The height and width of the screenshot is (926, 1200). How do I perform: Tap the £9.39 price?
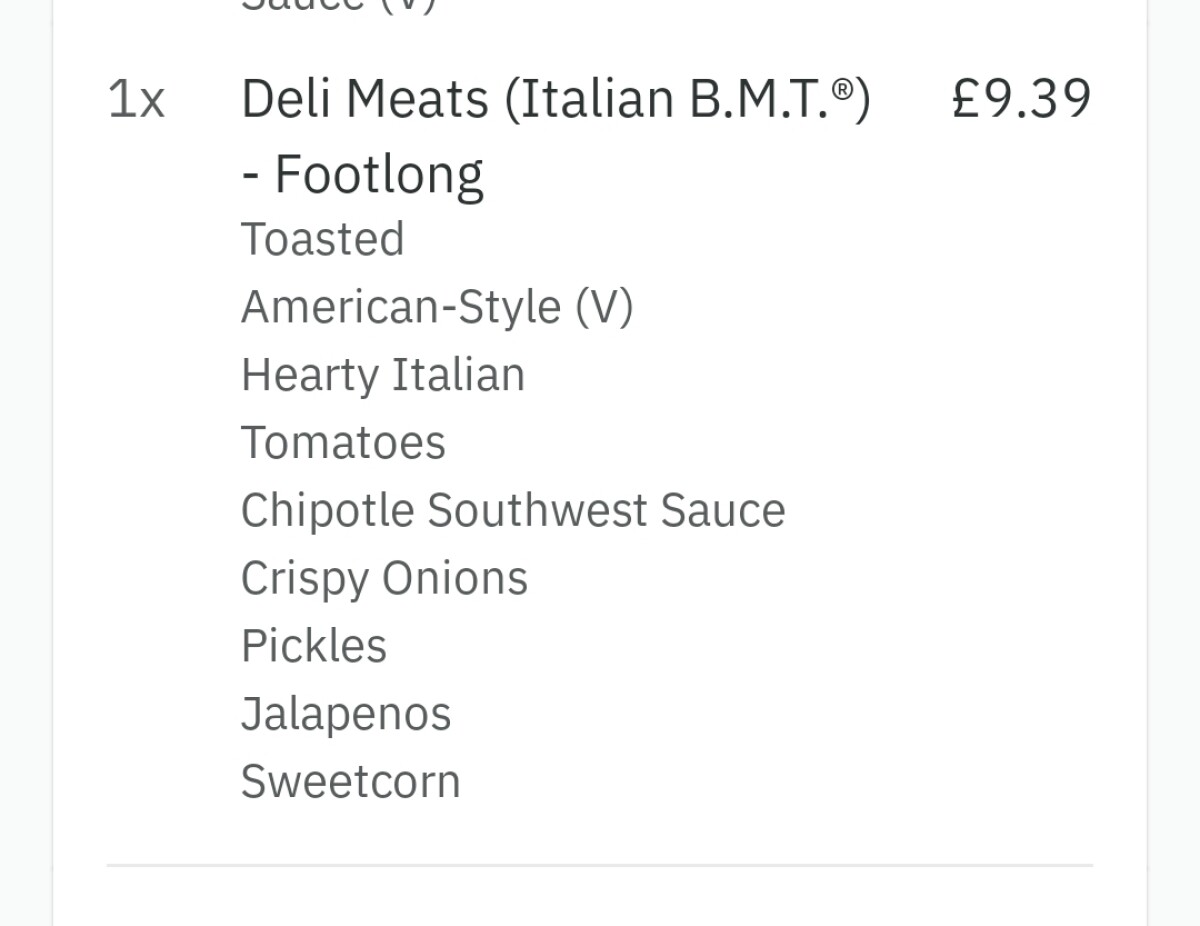1021,99
